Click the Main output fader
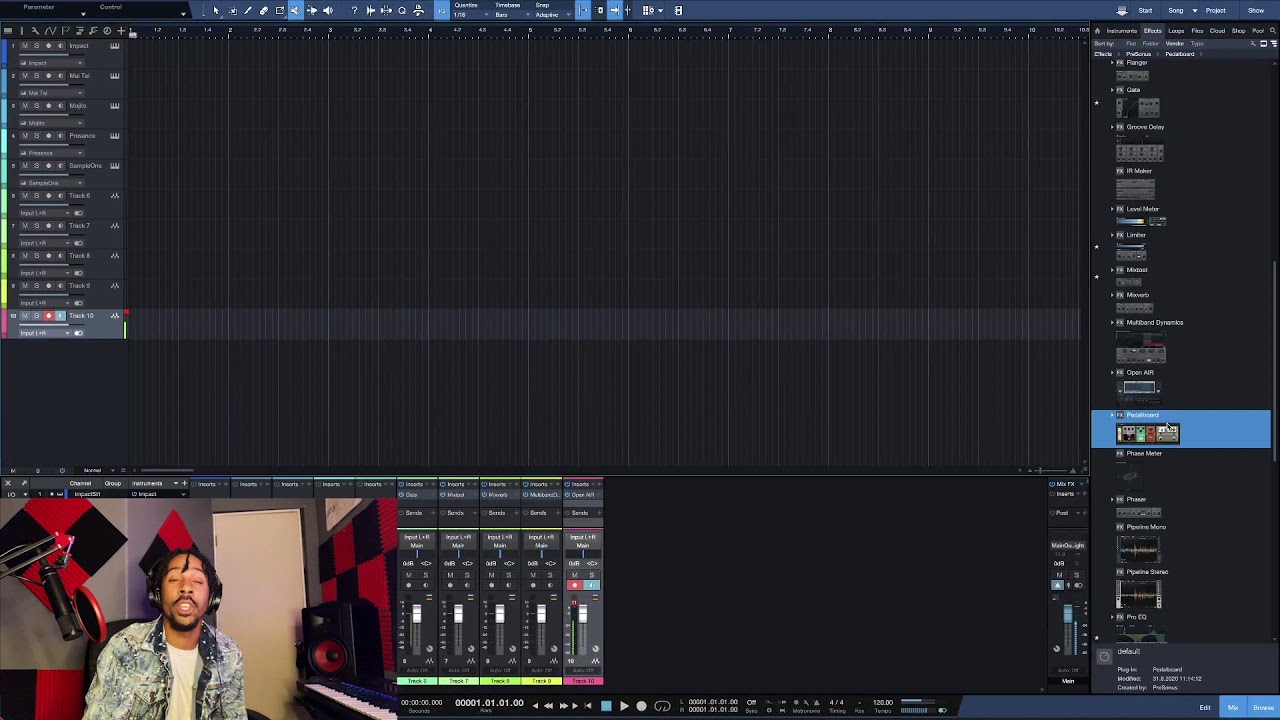1280x720 pixels. [1068, 612]
